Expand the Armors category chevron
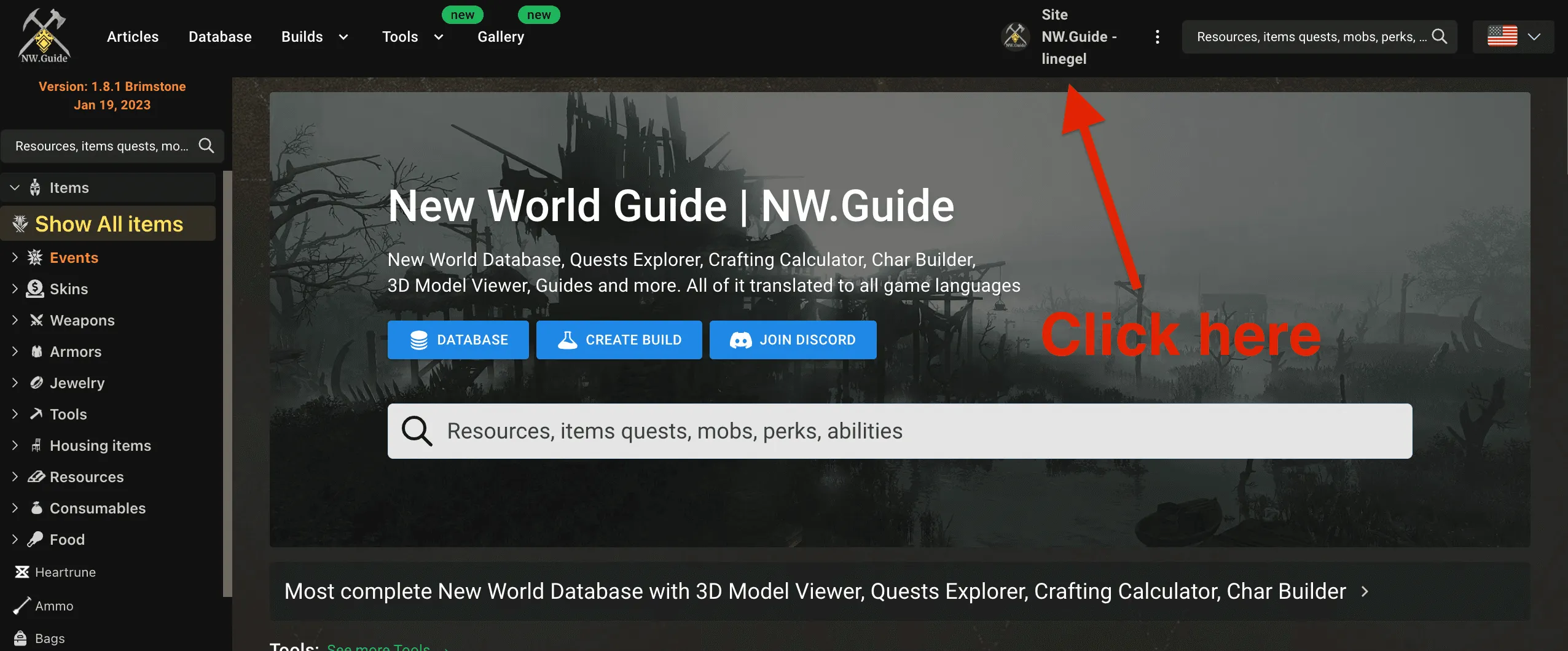 pyautogui.click(x=15, y=351)
